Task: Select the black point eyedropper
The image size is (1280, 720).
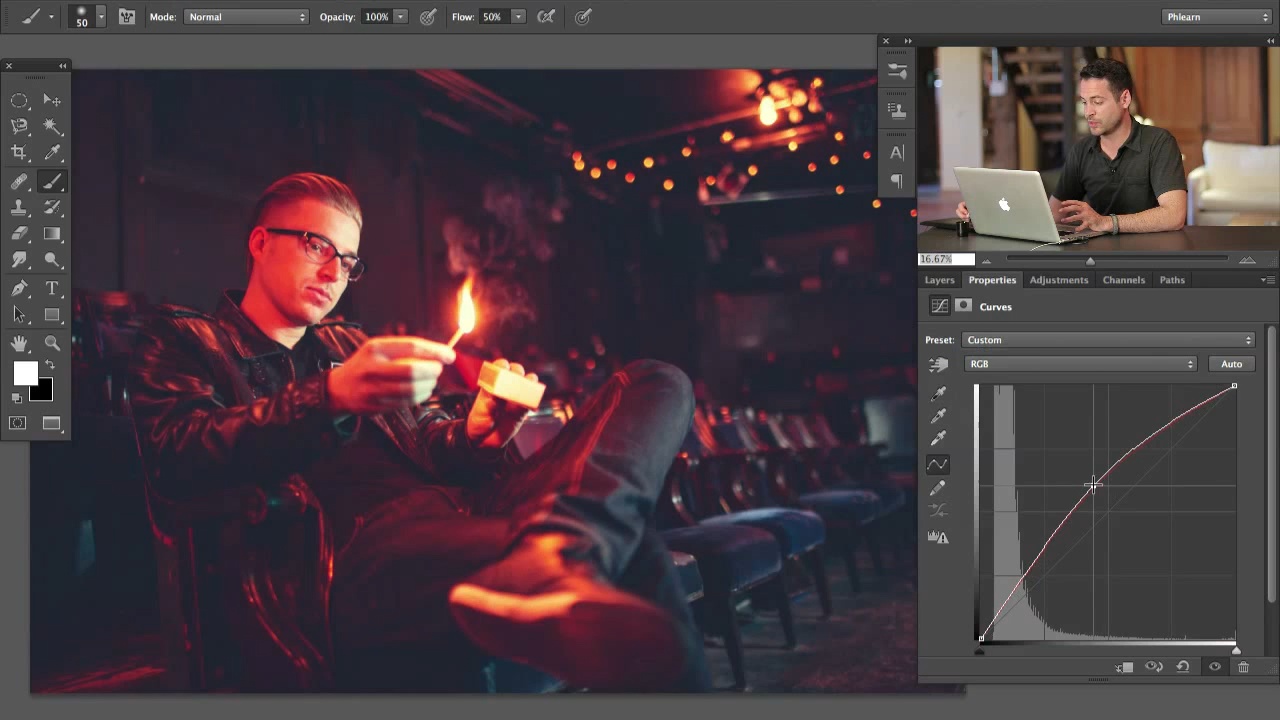Action: (x=938, y=394)
